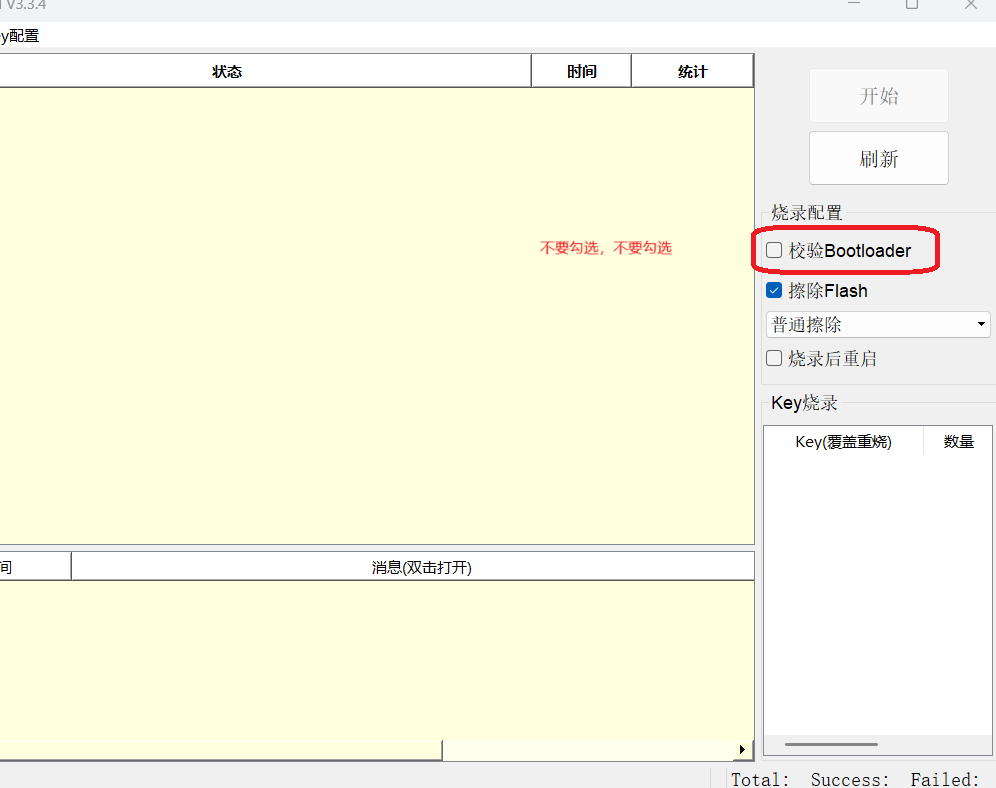Click the Key(覆盖重烧) column header
Viewport: 996px width, 788px height.
pos(845,441)
